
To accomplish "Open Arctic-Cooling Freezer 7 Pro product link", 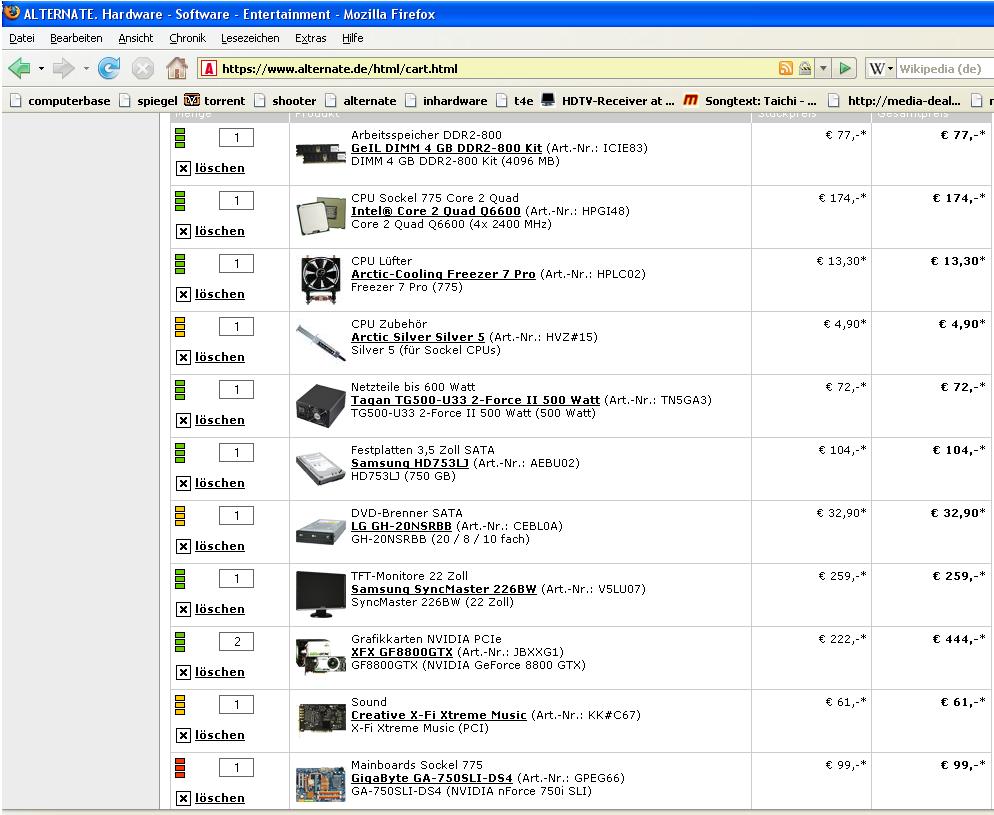I will click(x=443, y=274).
